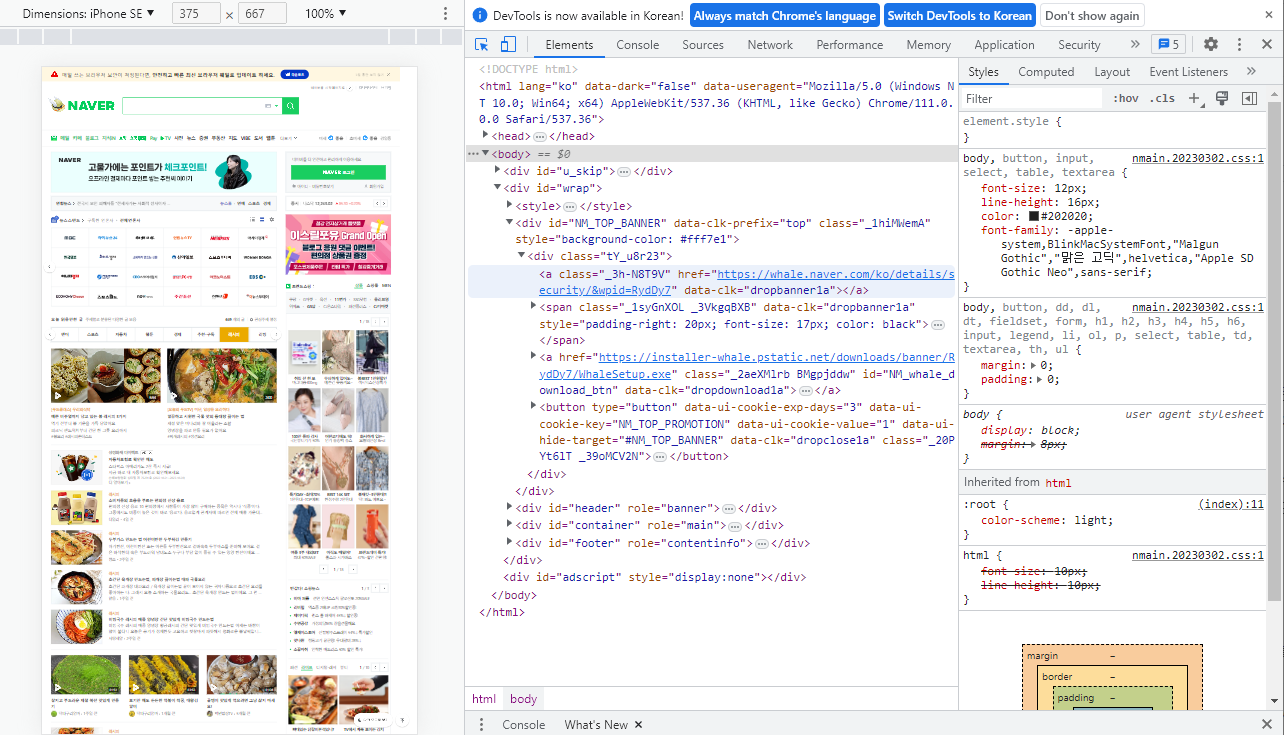The image size is (1284, 735).
Task: Click the green search button on Naver page
Action: tap(291, 105)
